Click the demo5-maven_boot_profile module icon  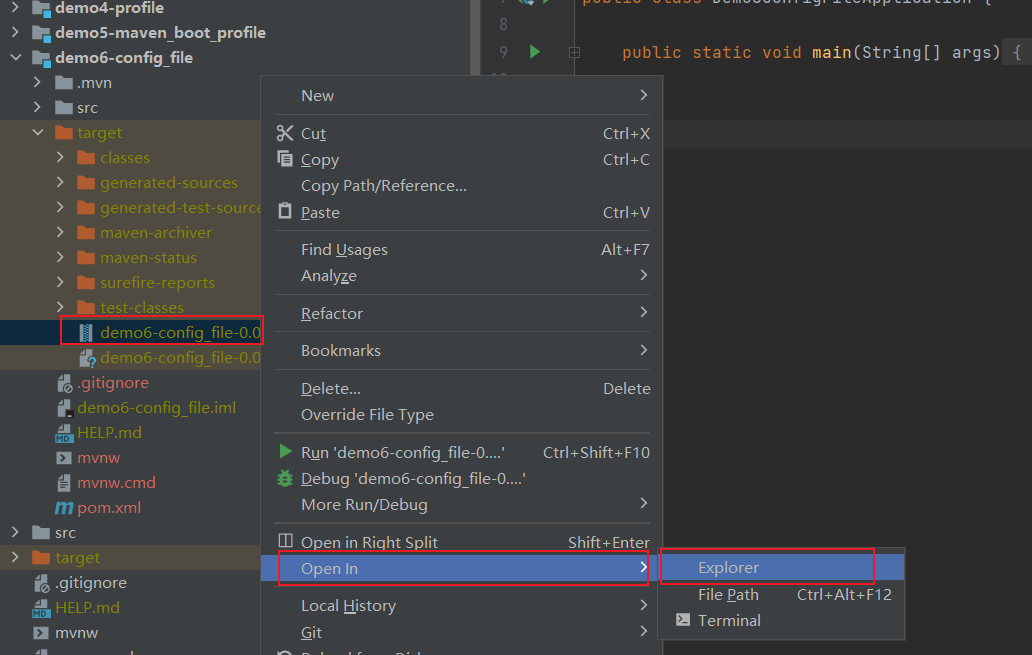41,33
